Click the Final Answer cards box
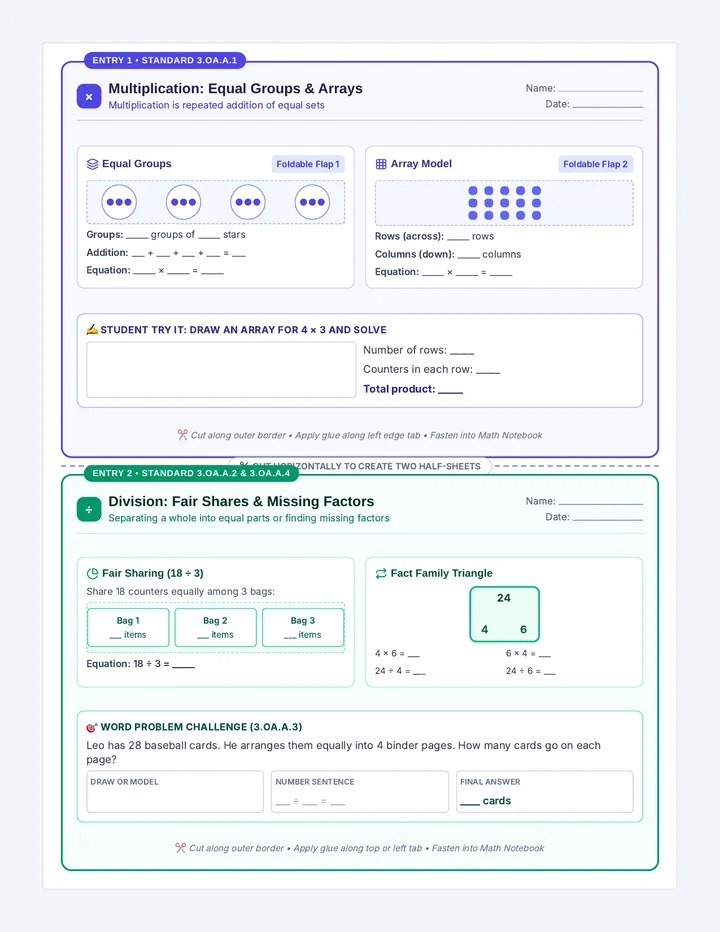720x932 pixels. [x=545, y=792]
